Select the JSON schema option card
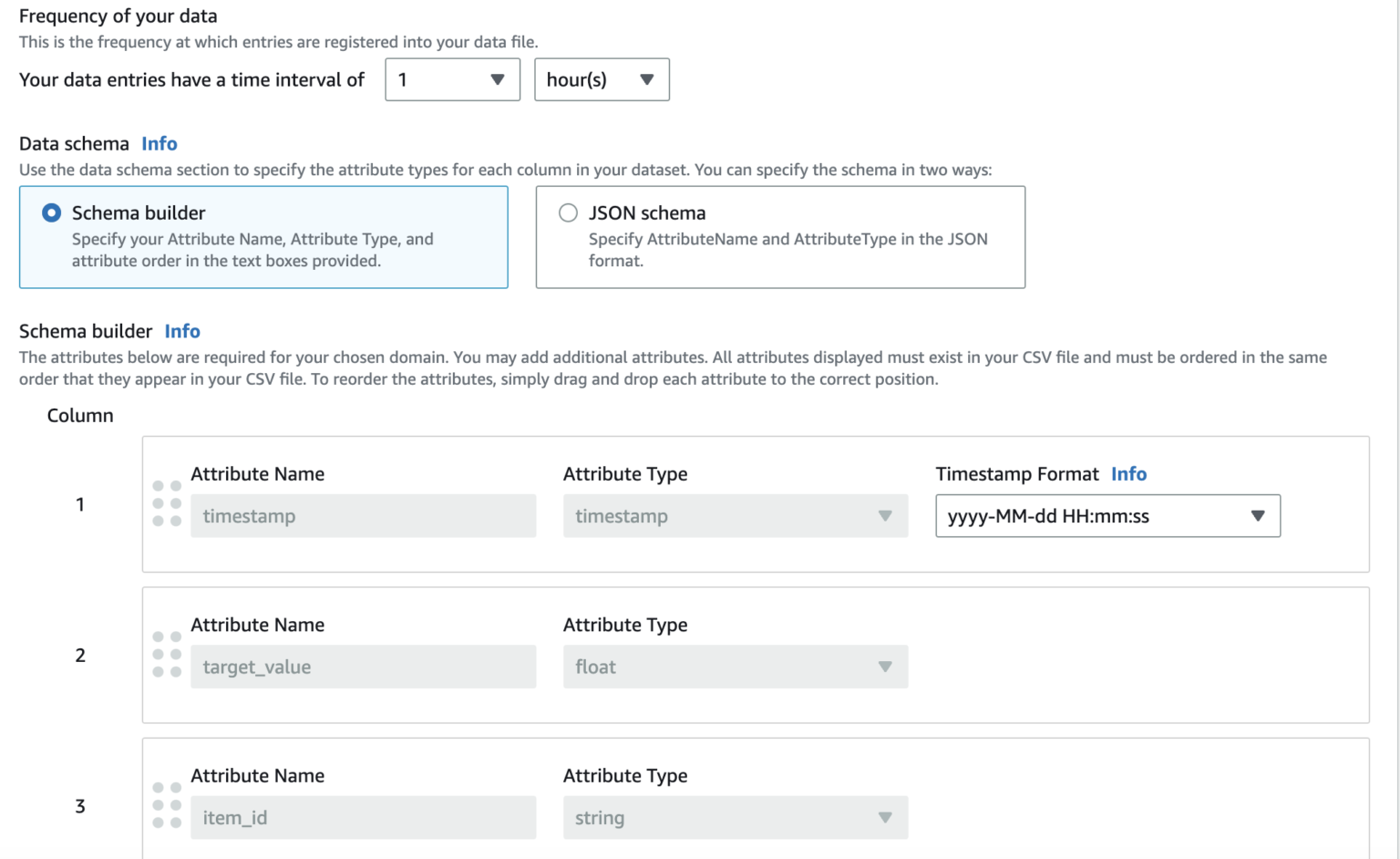The height and width of the screenshot is (859, 1400). click(x=780, y=237)
